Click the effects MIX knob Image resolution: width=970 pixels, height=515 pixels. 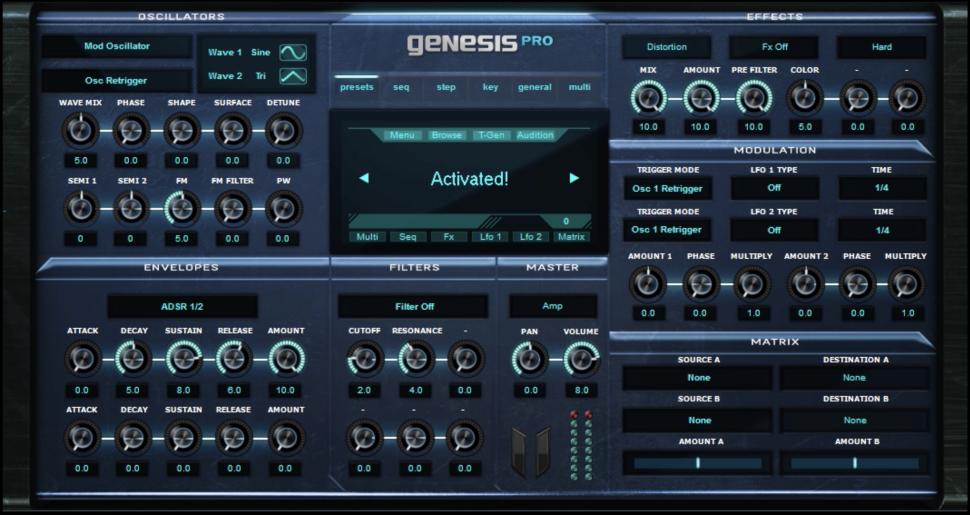[648, 98]
